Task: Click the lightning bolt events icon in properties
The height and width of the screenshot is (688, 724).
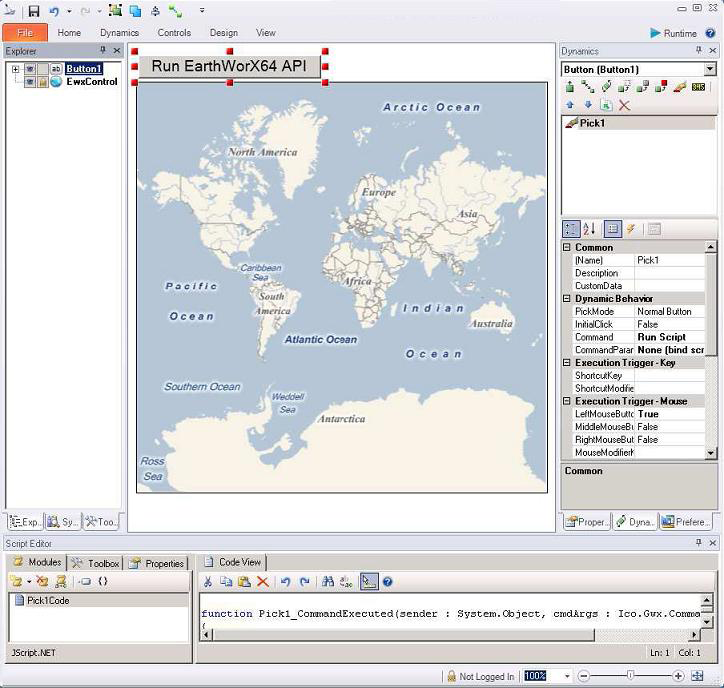Action: [x=630, y=229]
